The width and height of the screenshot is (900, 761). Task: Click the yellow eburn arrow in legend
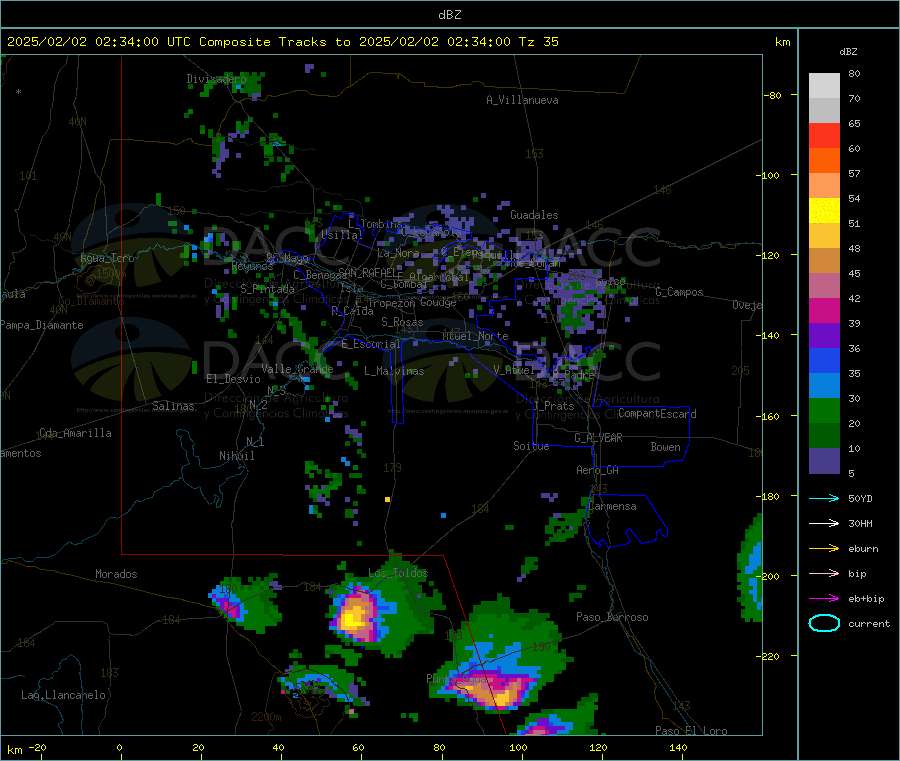[x=824, y=549]
